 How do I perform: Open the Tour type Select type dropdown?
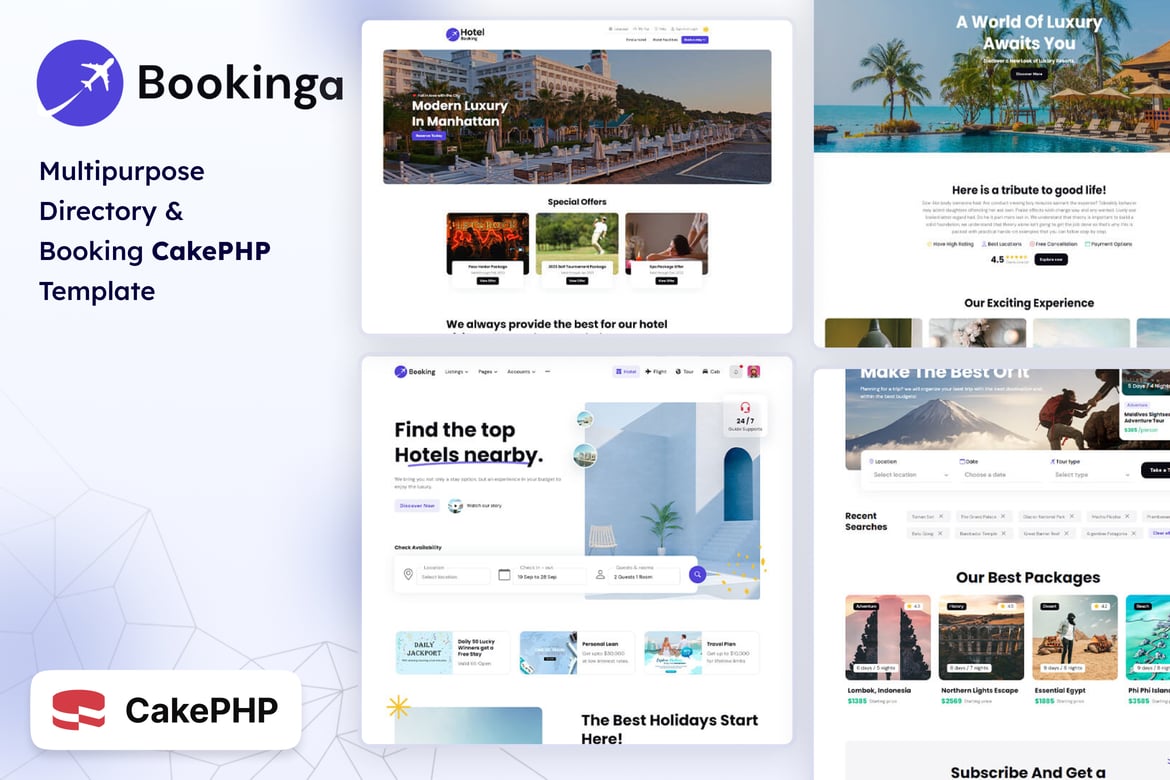tap(1092, 475)
